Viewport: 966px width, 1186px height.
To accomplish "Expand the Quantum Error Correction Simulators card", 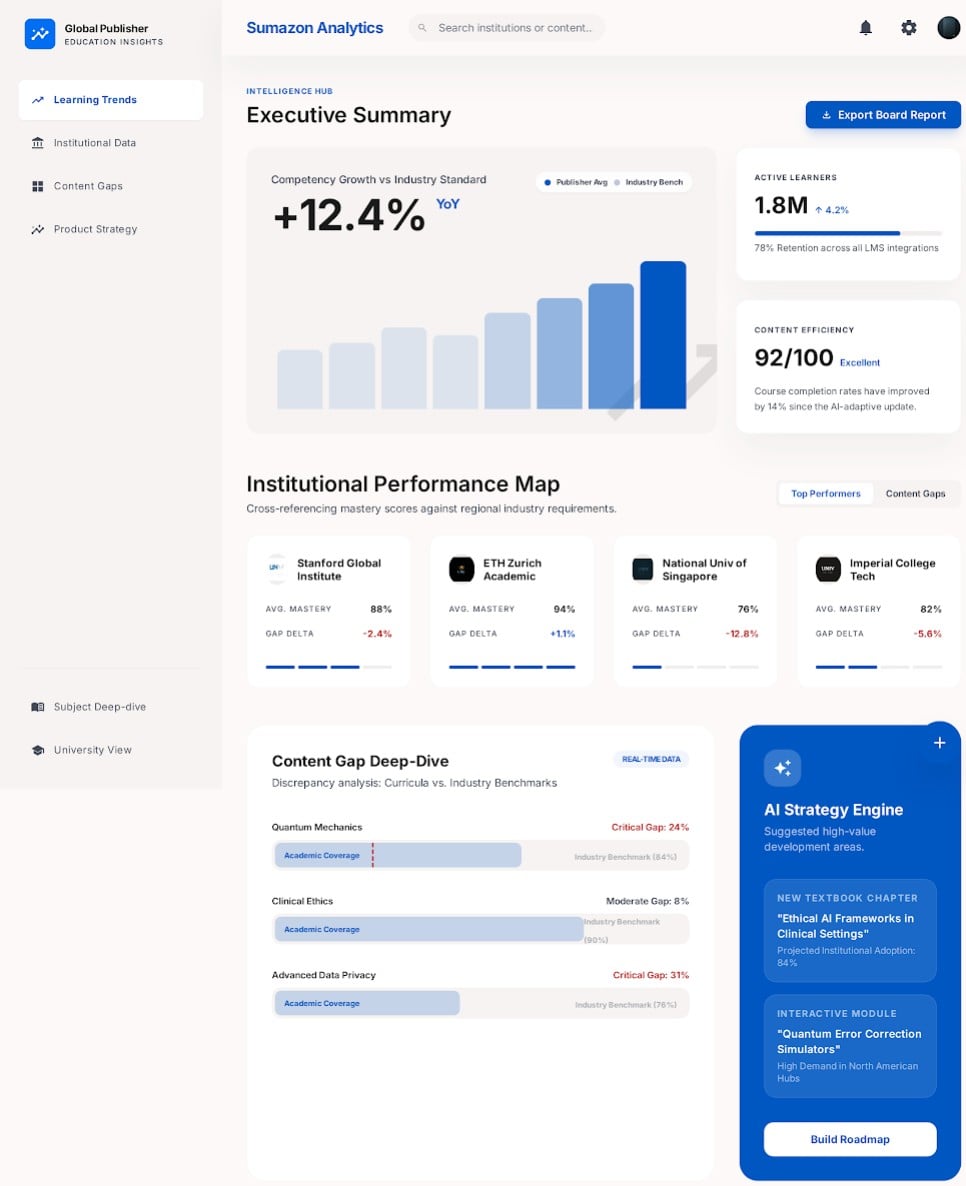I will coord(849,1045).
